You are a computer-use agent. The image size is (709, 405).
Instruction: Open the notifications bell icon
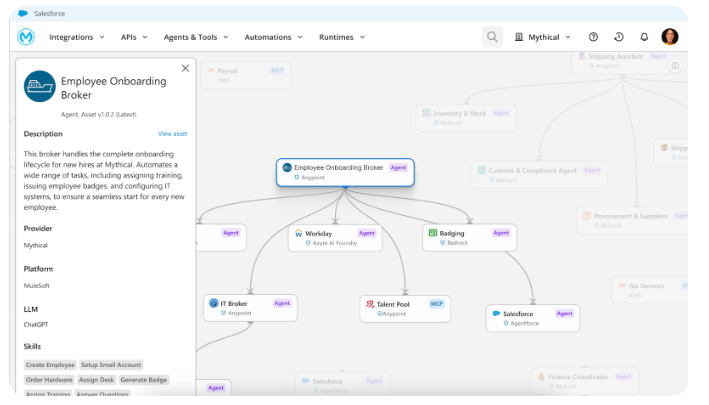644,37
